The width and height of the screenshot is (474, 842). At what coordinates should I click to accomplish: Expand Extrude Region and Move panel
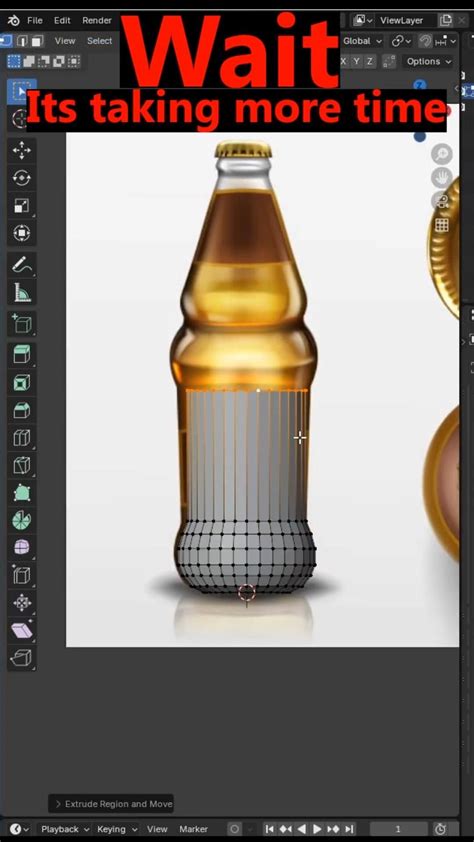(x=112, y=804)
